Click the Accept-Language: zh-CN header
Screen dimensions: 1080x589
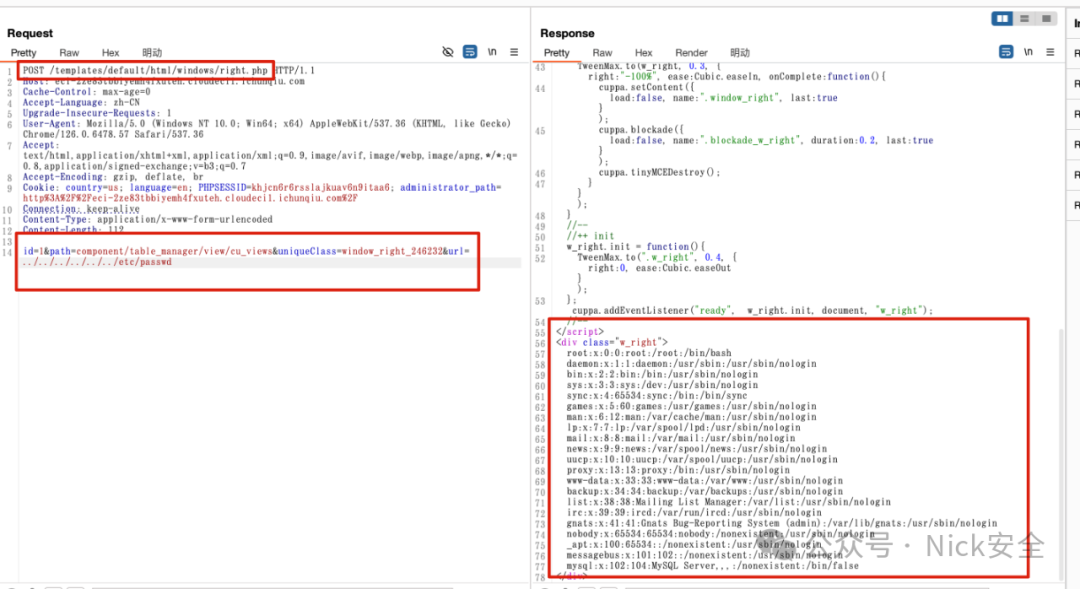tap(81, 102)
